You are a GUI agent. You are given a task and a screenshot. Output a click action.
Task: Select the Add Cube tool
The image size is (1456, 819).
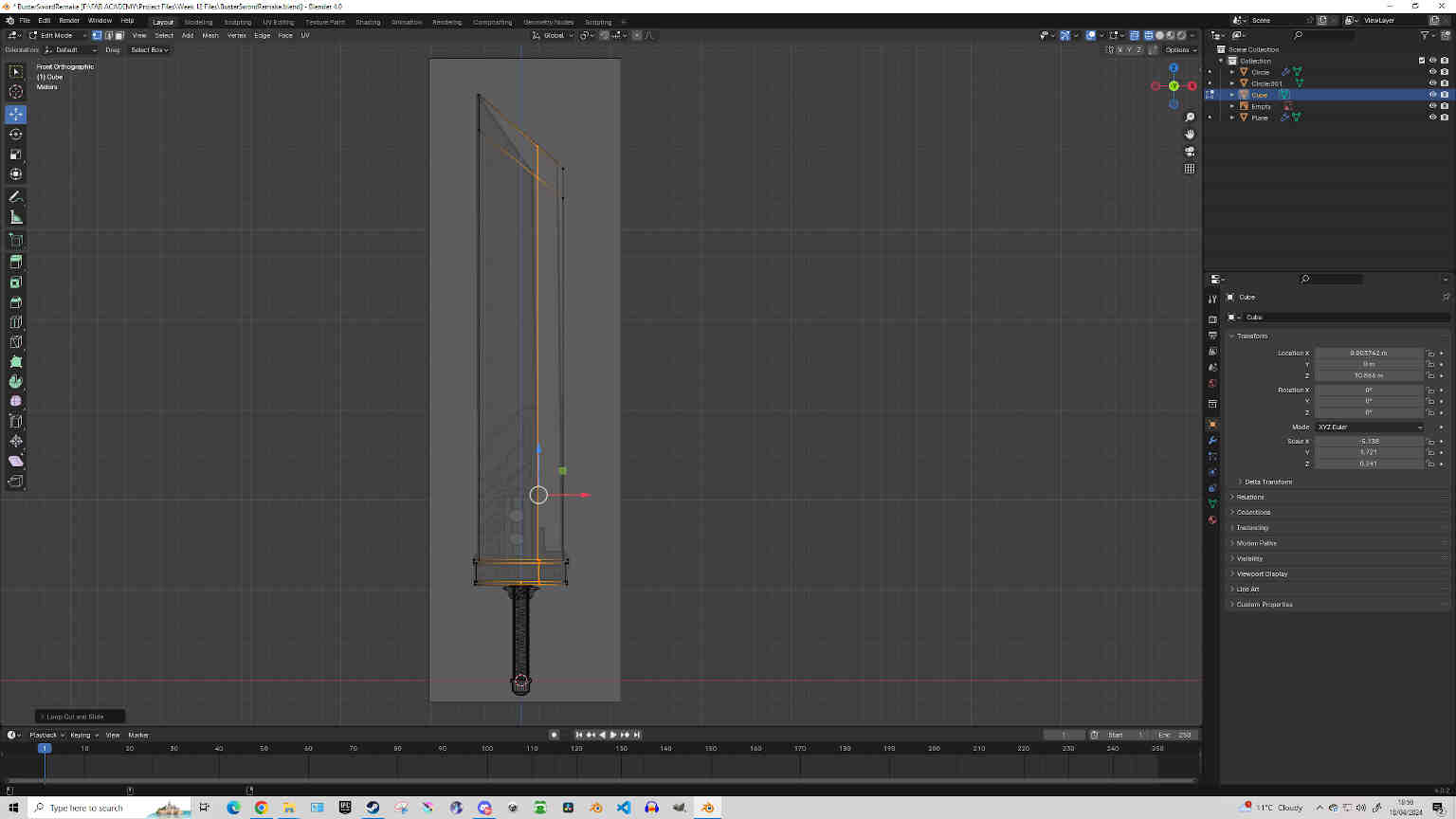pos(16,240)
